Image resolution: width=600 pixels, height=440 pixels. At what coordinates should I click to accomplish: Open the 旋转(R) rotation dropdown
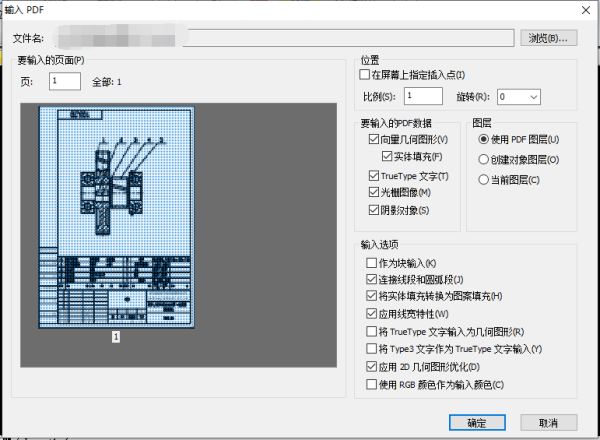pos(518,97)
